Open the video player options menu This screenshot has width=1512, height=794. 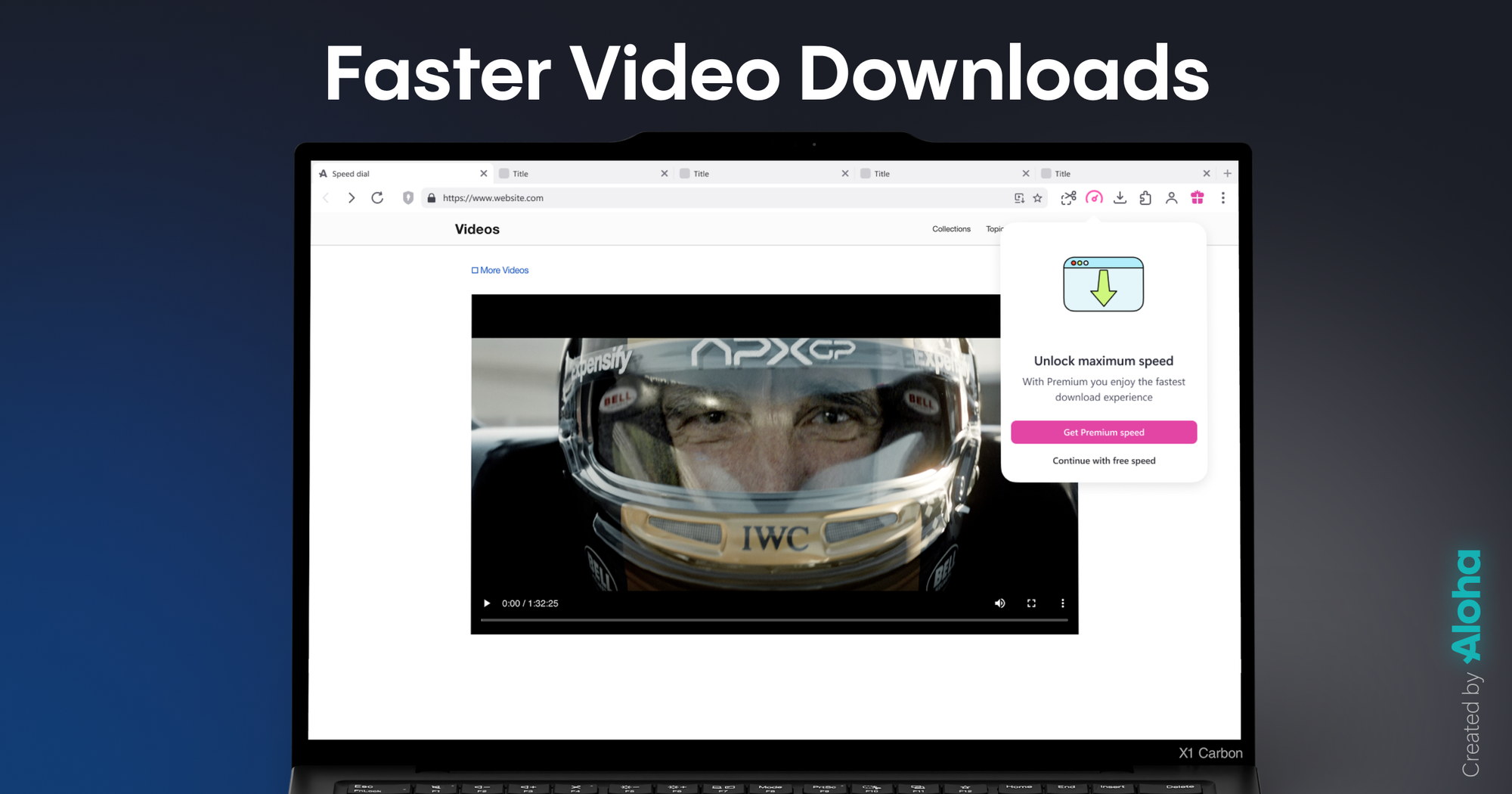coord(1063,603)
